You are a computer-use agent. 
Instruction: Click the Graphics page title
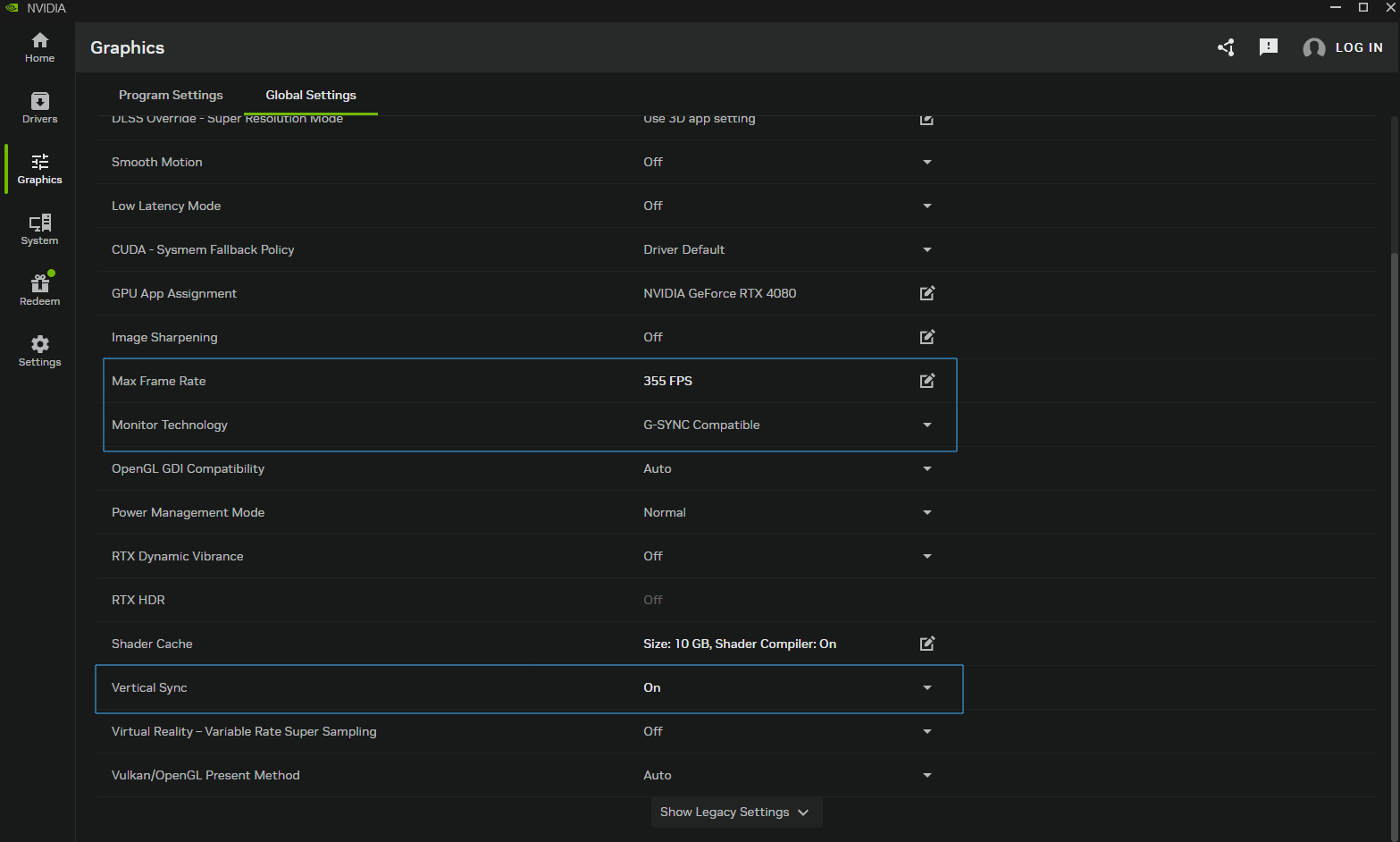(x=127, y=47)
